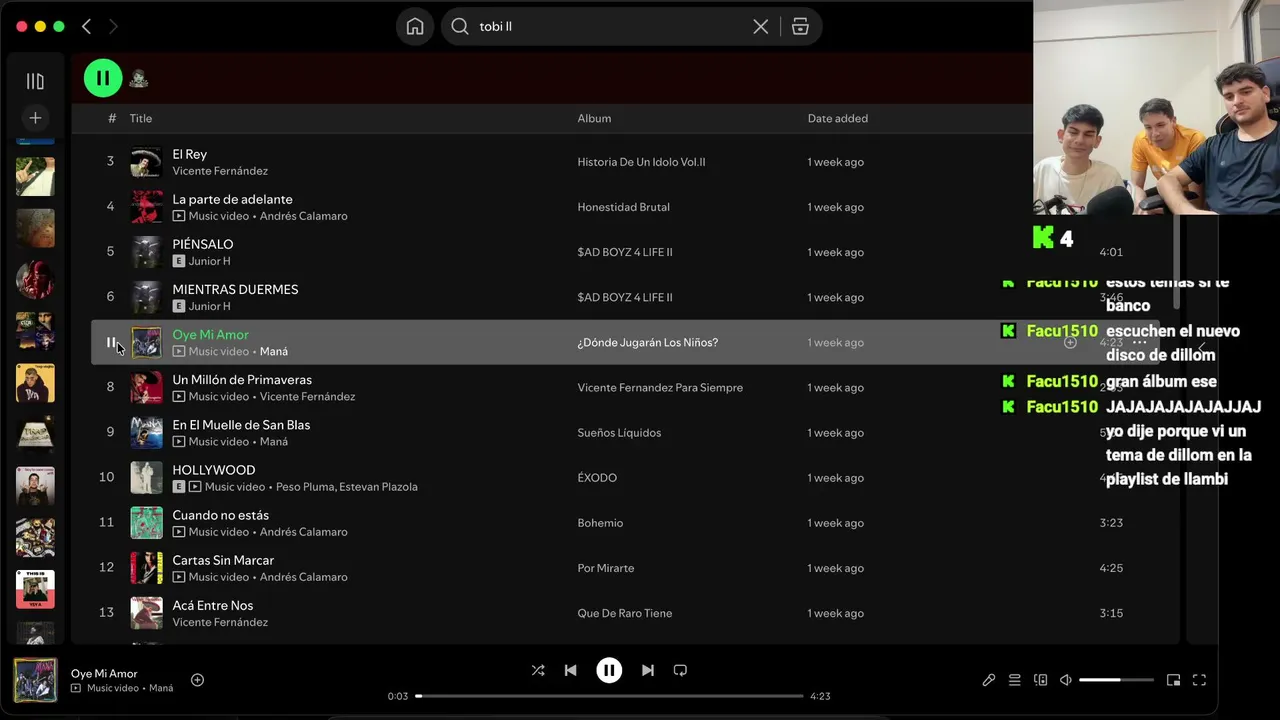The height and width of the screenshot is (720, 1280).
Task: Open the now playing cover art in the bottom bar
Action: tap(35, 680)
